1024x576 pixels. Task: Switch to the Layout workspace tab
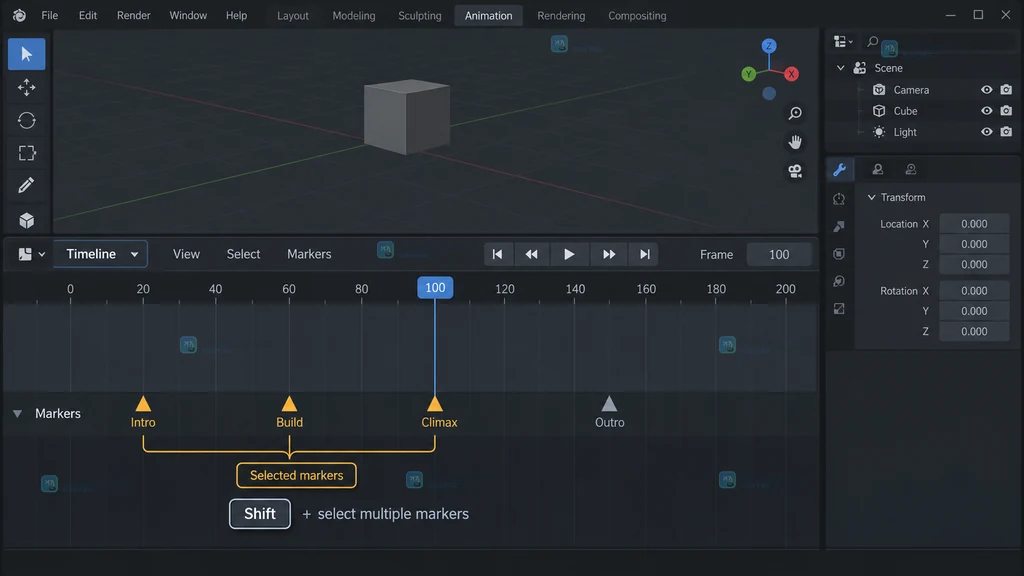[x=293, y=16]
